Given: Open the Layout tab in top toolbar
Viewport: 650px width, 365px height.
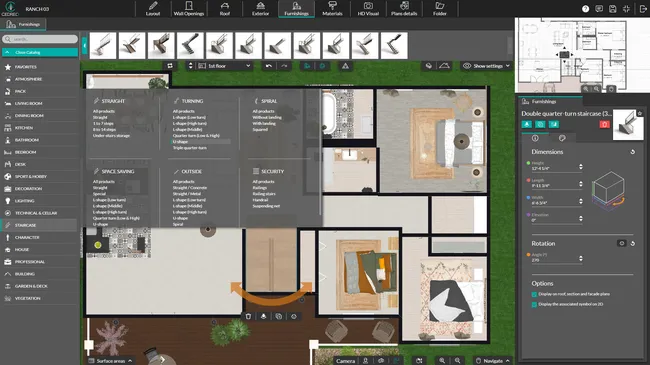Looking at the screenshot, I should tap(153, 8).
